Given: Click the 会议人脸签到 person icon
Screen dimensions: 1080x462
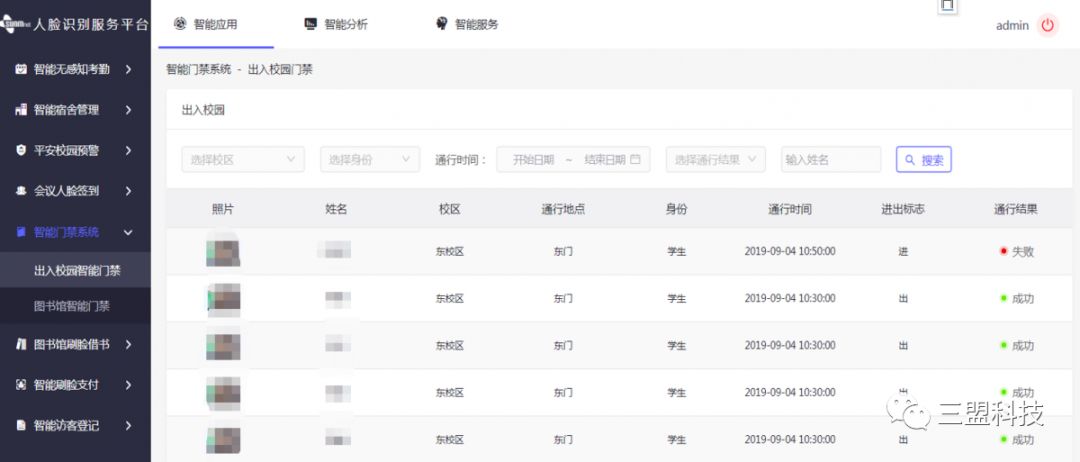Looking at the screenshot, I should (21, 191).
